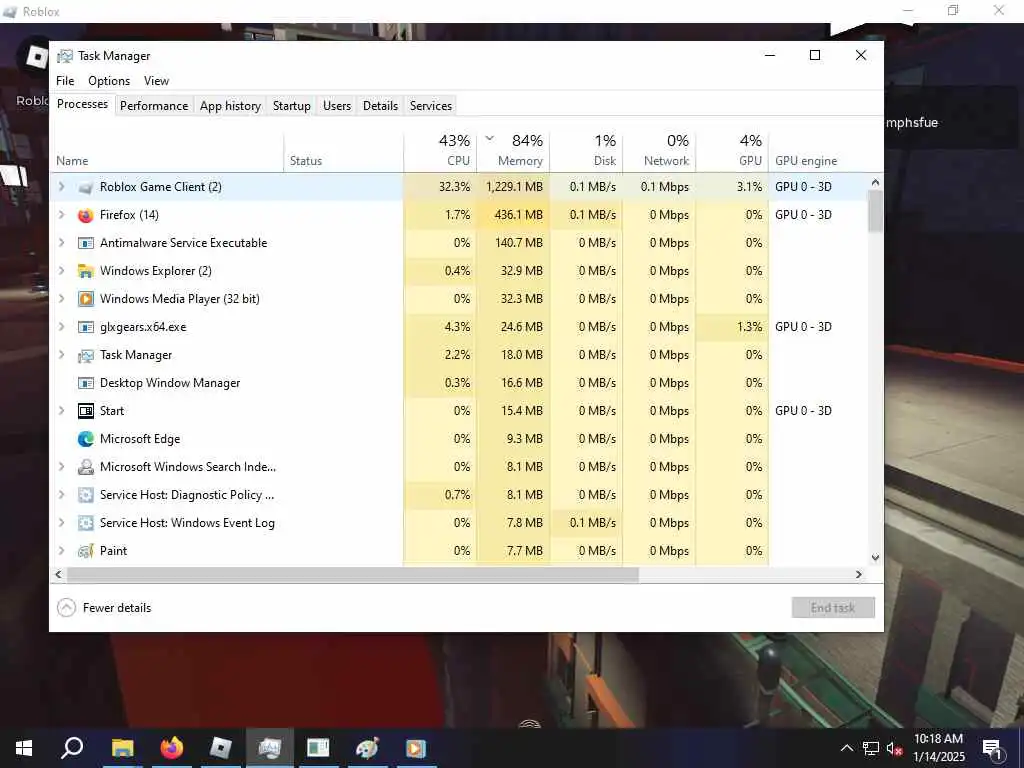Sort by the Name column header
1024x768 pixels.
167,151
